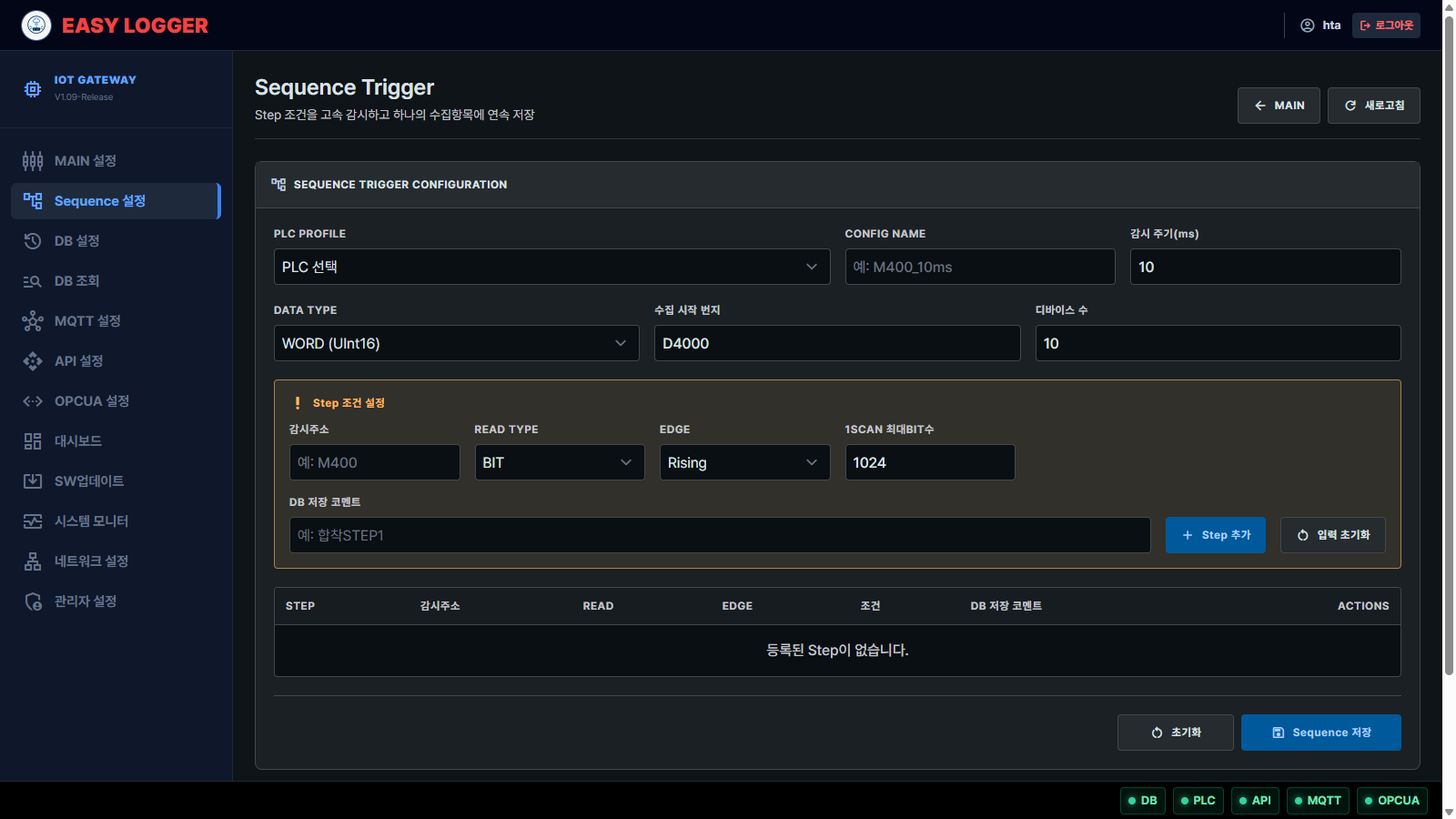
Task: Click the hta user profile icon
Action: [1308, 25]
